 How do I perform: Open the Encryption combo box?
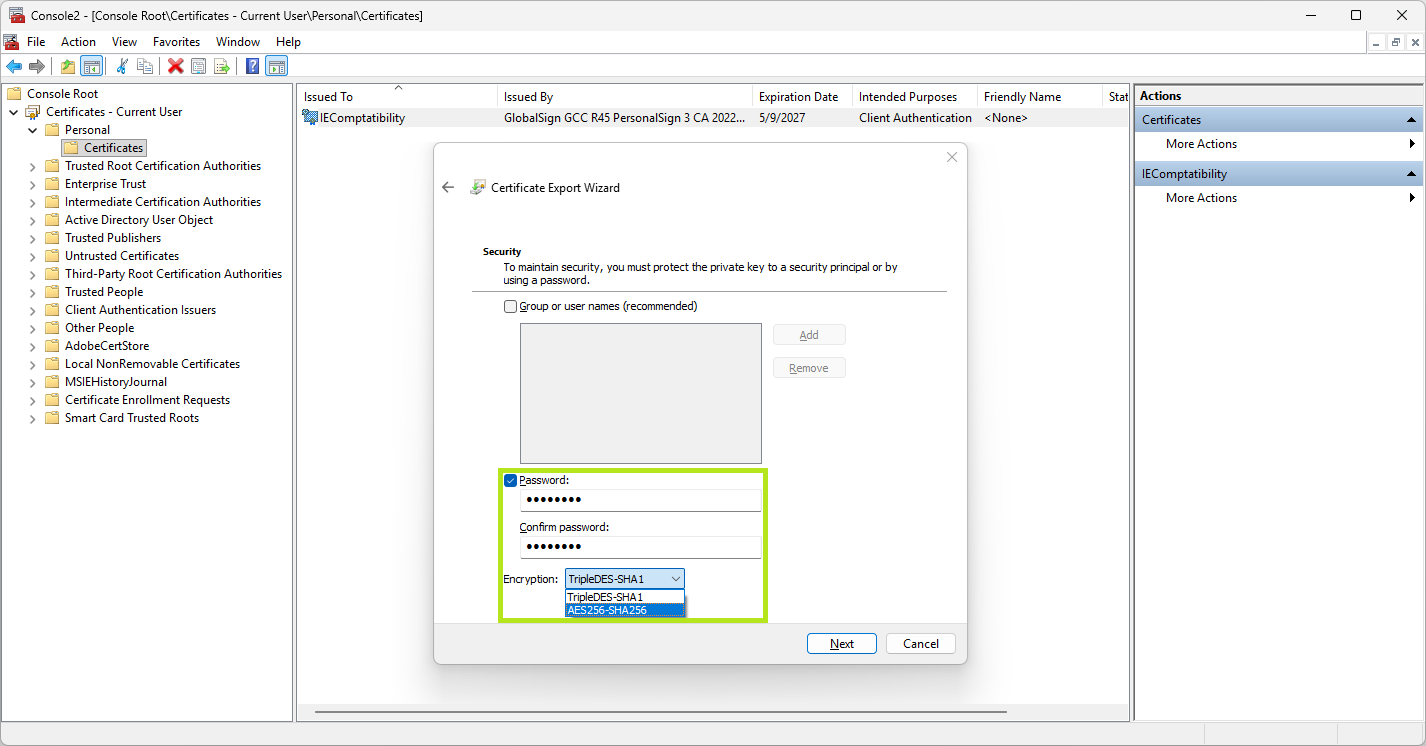625,578
